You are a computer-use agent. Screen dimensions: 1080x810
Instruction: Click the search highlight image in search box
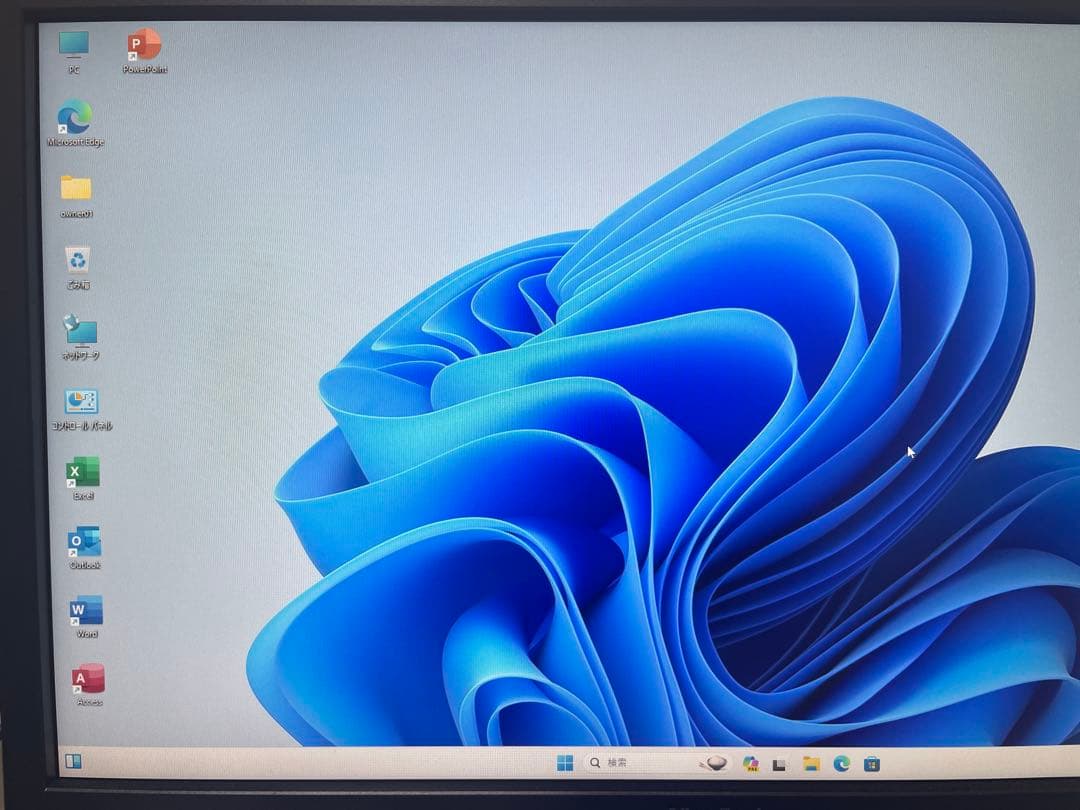pyautogui.click(x=714, y=763)
